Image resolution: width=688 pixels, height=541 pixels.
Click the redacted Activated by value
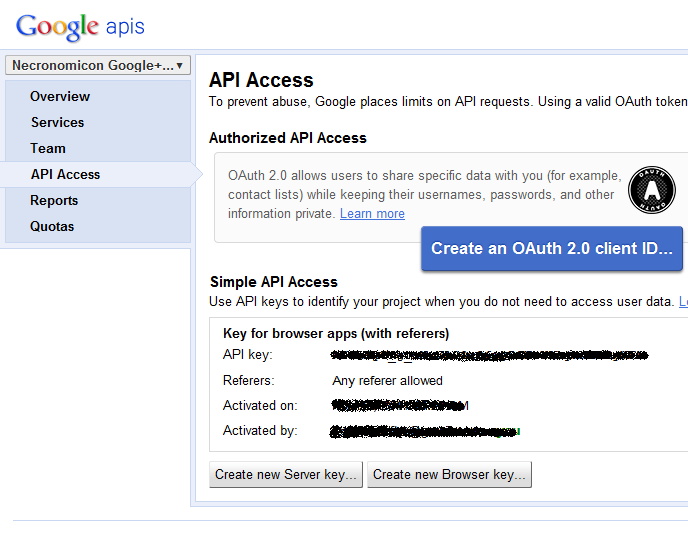click(425, 431)
